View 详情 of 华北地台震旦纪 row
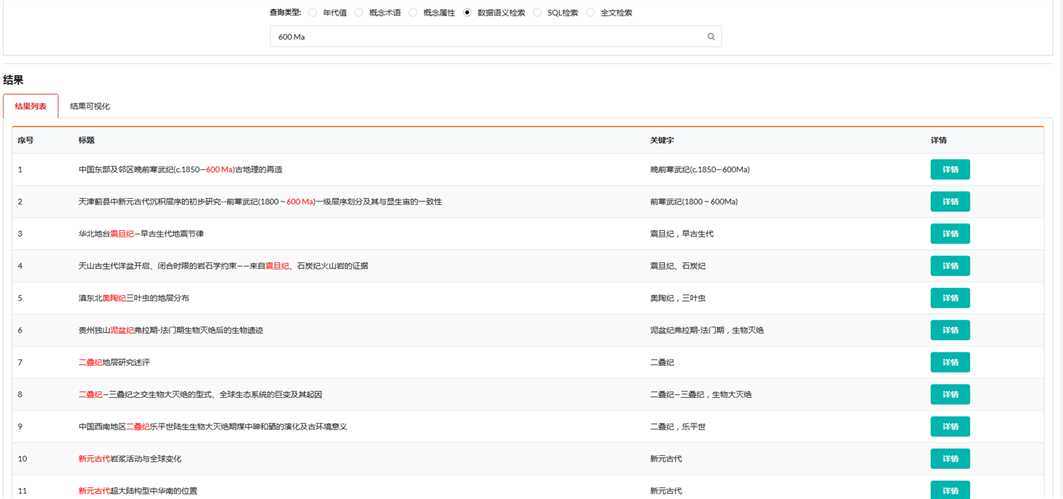The width and height of the screenshot is (1063, 499). click(x=950, y=234)
